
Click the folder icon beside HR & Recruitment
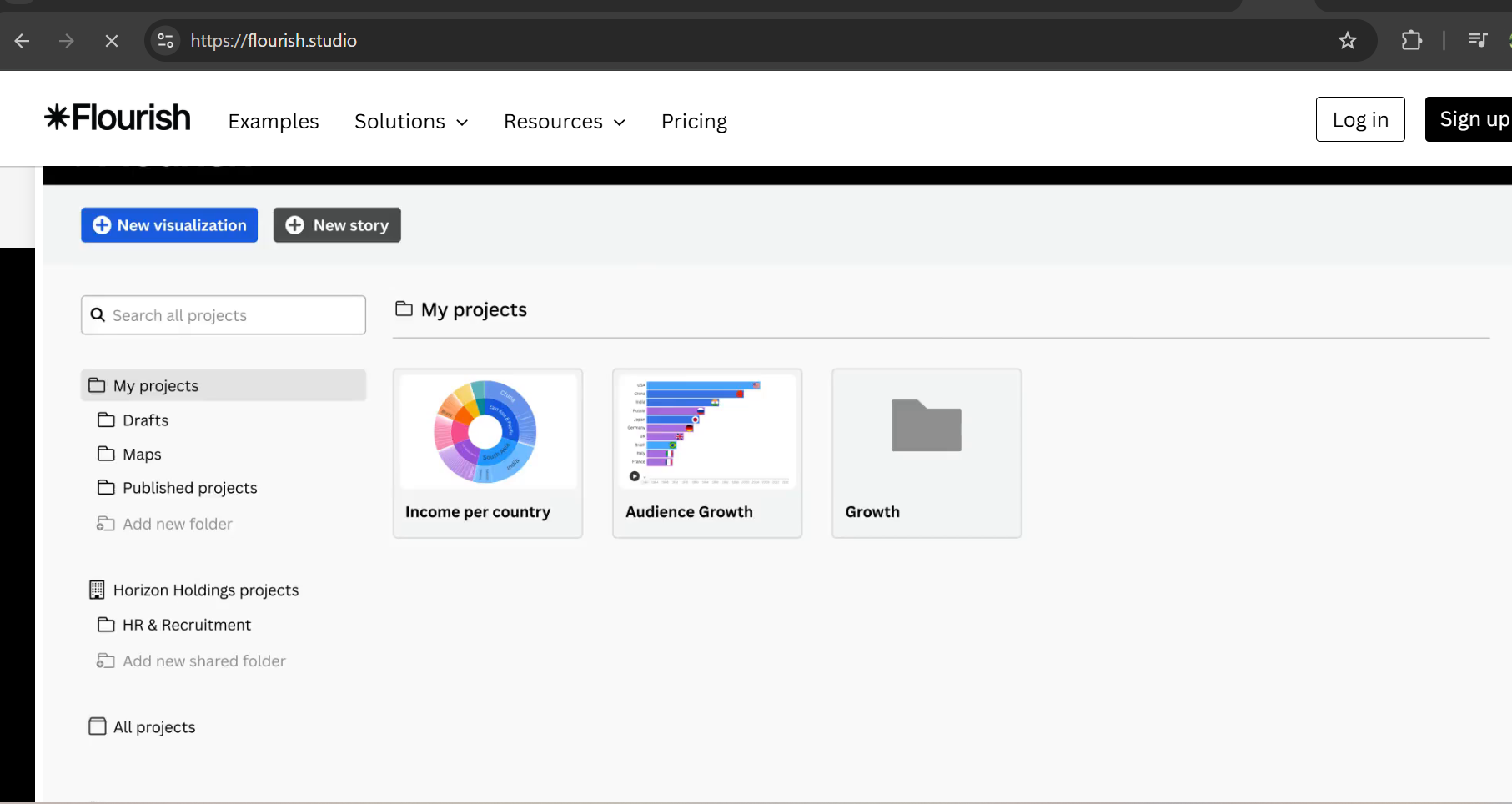[x=106, y=625]
